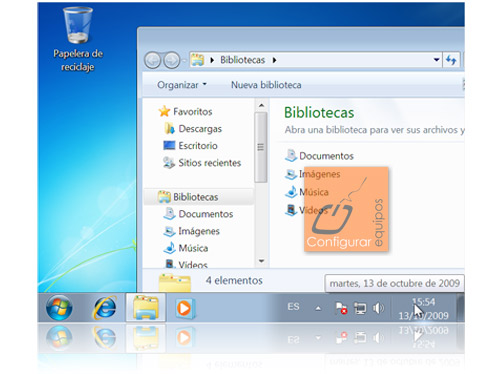Select Escritorio in the navigation pane
The width and height of the screenshot is (500, 374).
tap(198, 146)
